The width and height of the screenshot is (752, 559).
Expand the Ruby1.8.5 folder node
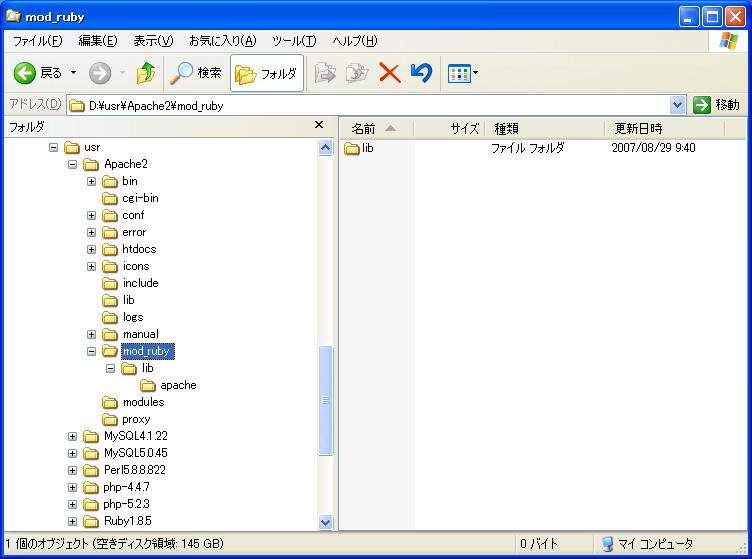point(73,521)
